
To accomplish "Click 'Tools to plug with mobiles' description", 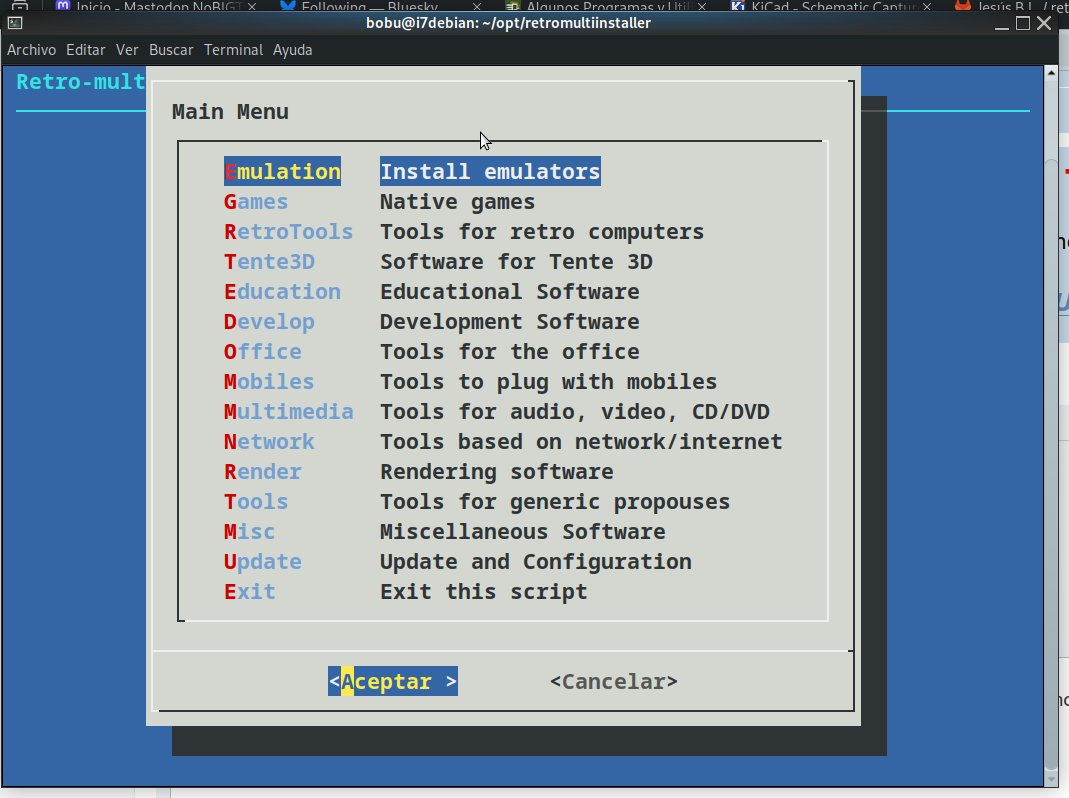I will (x=549, y=382).
